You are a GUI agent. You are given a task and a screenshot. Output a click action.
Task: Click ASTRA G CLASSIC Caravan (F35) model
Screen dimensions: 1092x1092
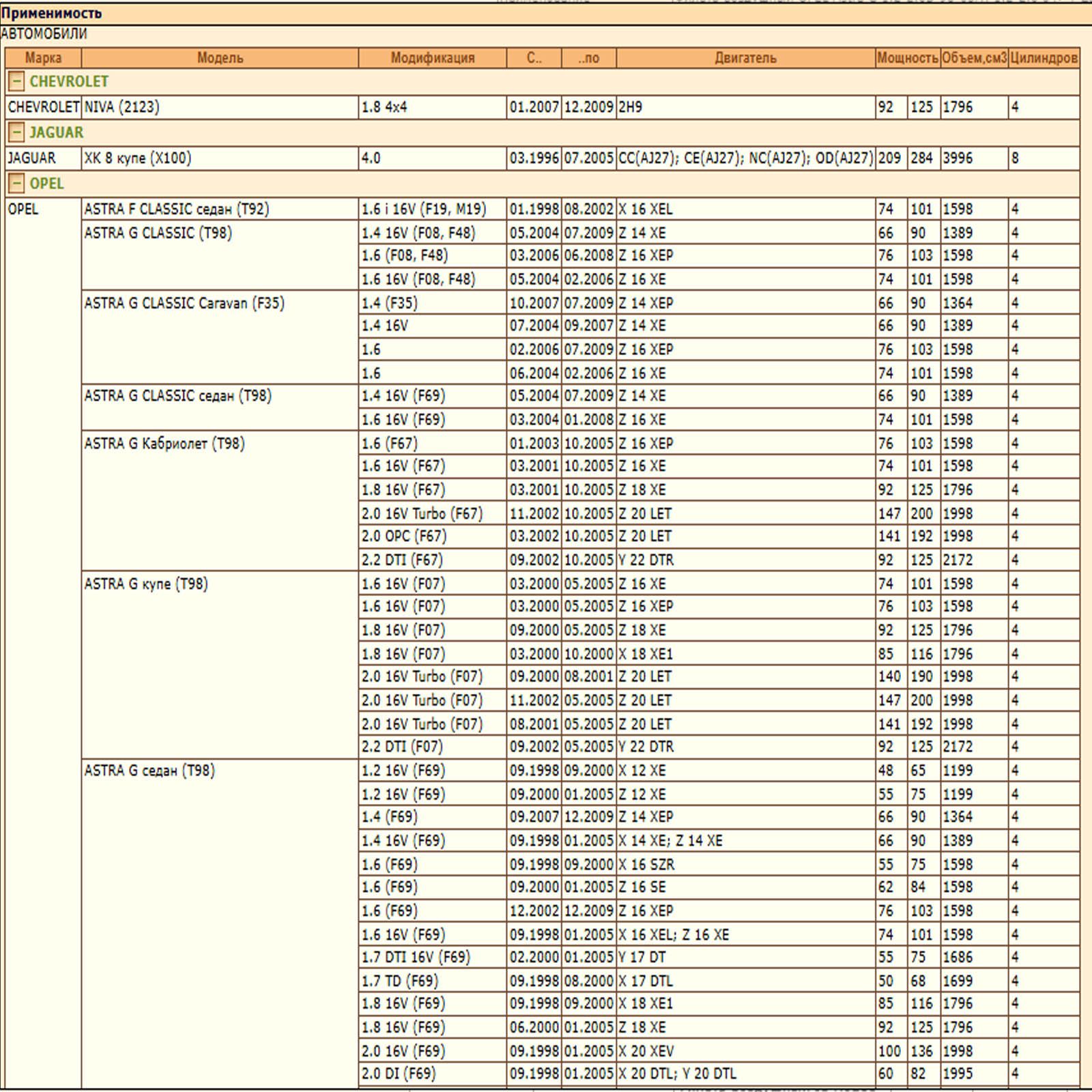click(184, 303)
